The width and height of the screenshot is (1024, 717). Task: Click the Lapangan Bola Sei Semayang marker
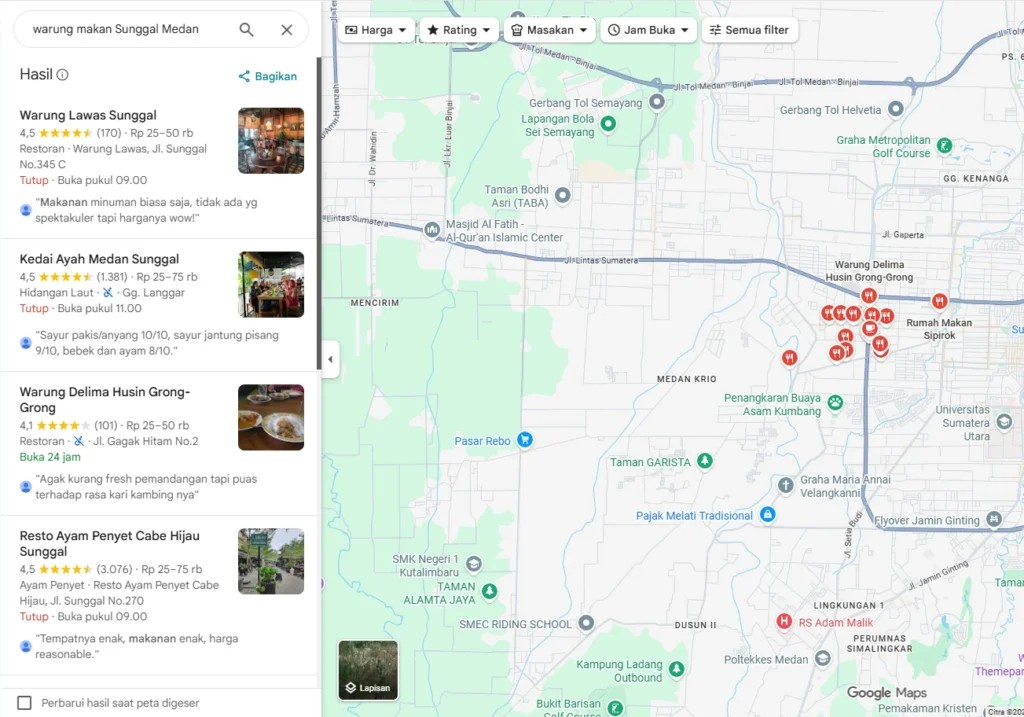point(608,123)
